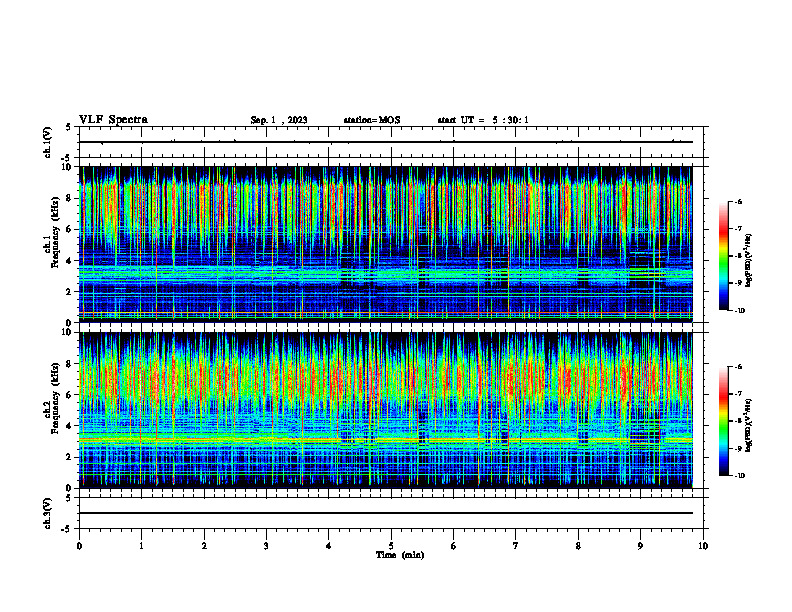Click the time axis tick label "9"
This screenshot has height=612, width=792.
[640, 546]
